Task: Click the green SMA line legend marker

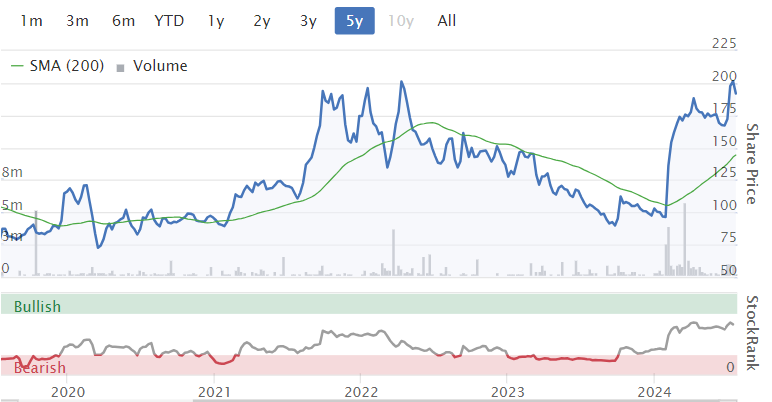Action: tap(17, 66)
